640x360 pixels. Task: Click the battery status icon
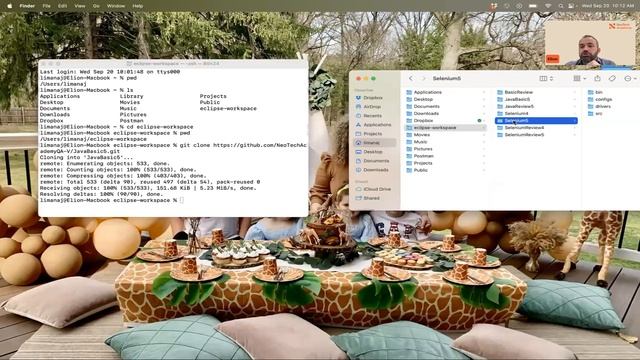coord(533,6)
